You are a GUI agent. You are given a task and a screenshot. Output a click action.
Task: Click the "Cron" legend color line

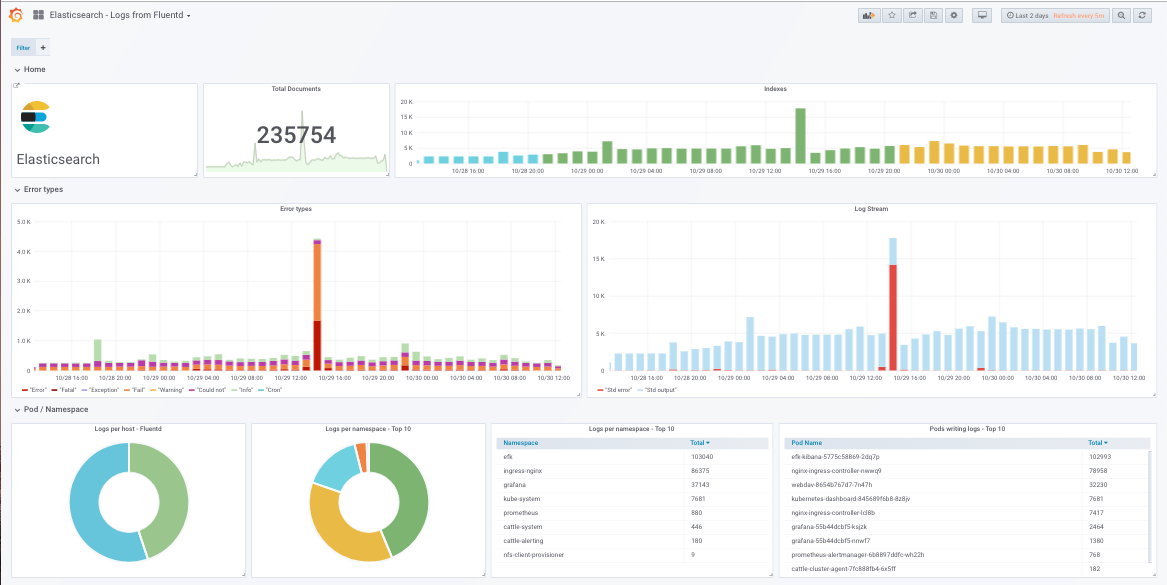(x=259, y=389)
